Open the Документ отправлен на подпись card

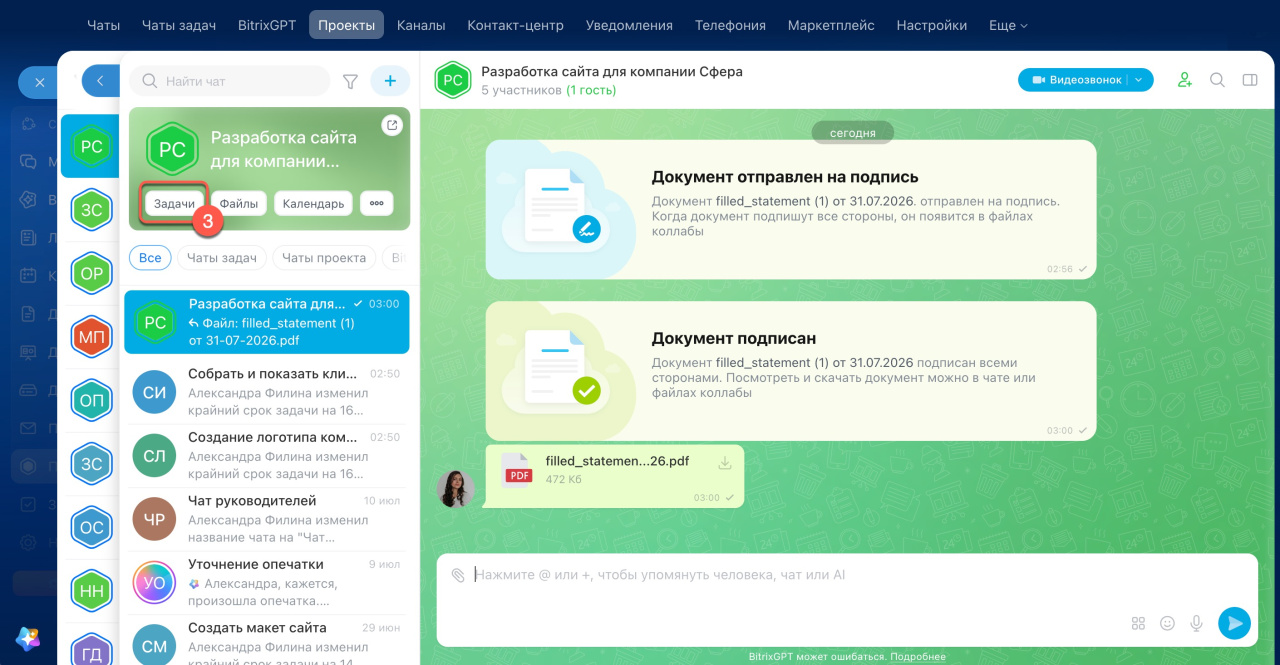[x=791, y=209]
